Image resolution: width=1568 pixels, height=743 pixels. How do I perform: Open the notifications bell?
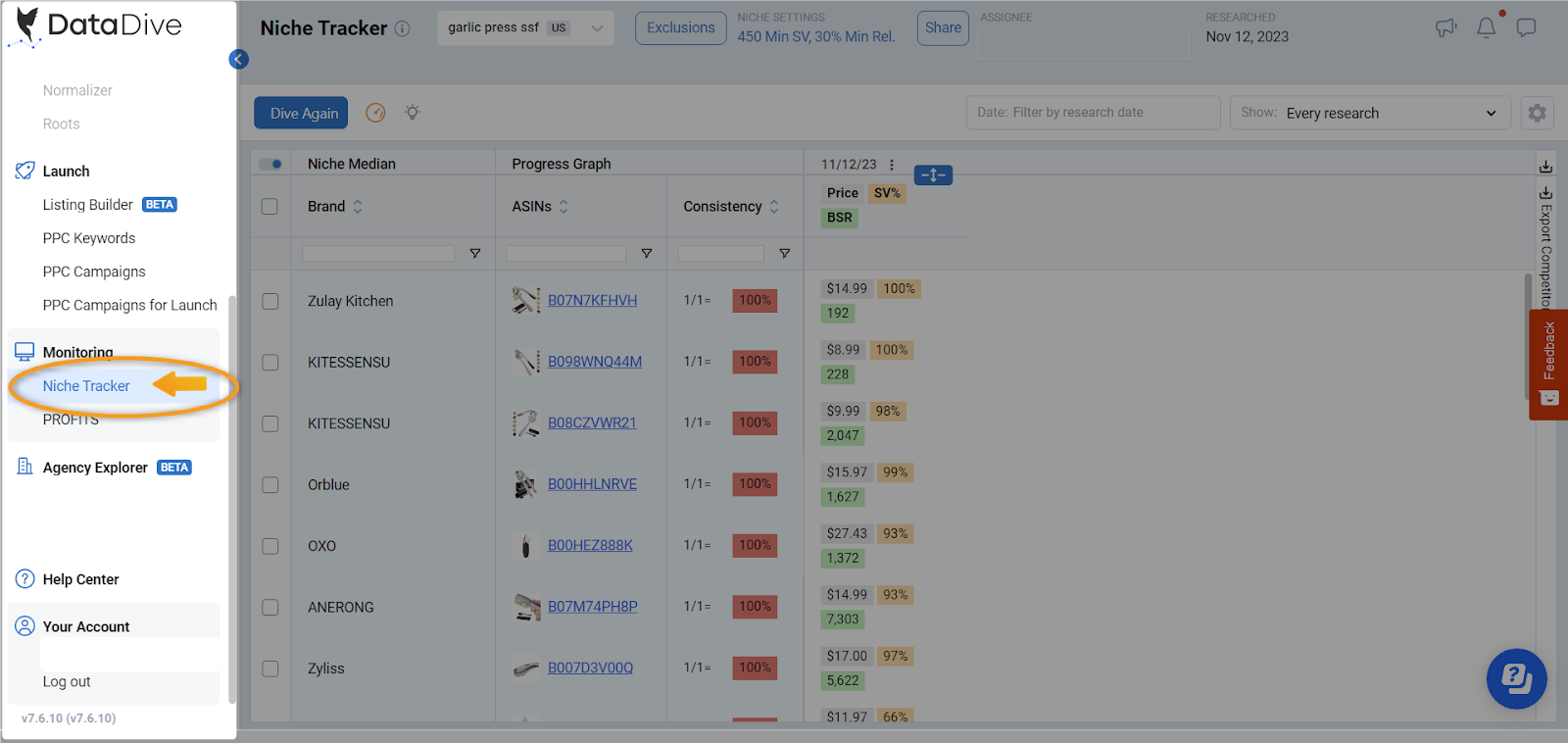[x=1487, y=27]
